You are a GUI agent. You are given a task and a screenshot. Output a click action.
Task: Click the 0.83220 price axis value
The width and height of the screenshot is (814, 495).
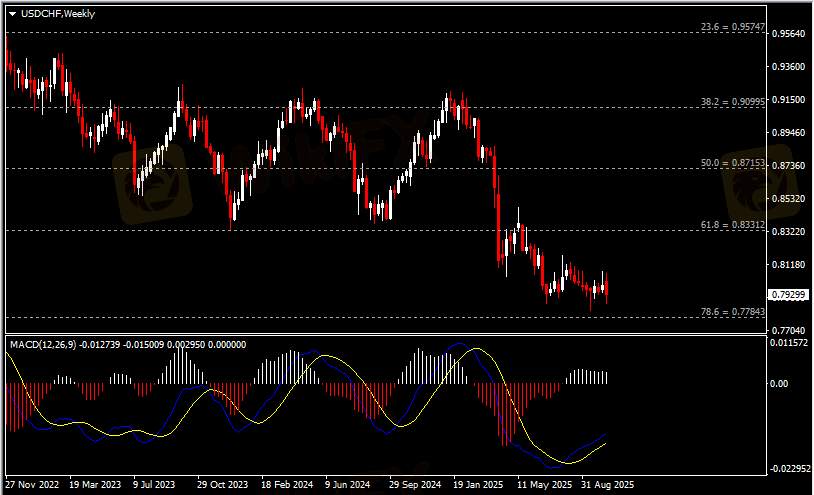789,231
